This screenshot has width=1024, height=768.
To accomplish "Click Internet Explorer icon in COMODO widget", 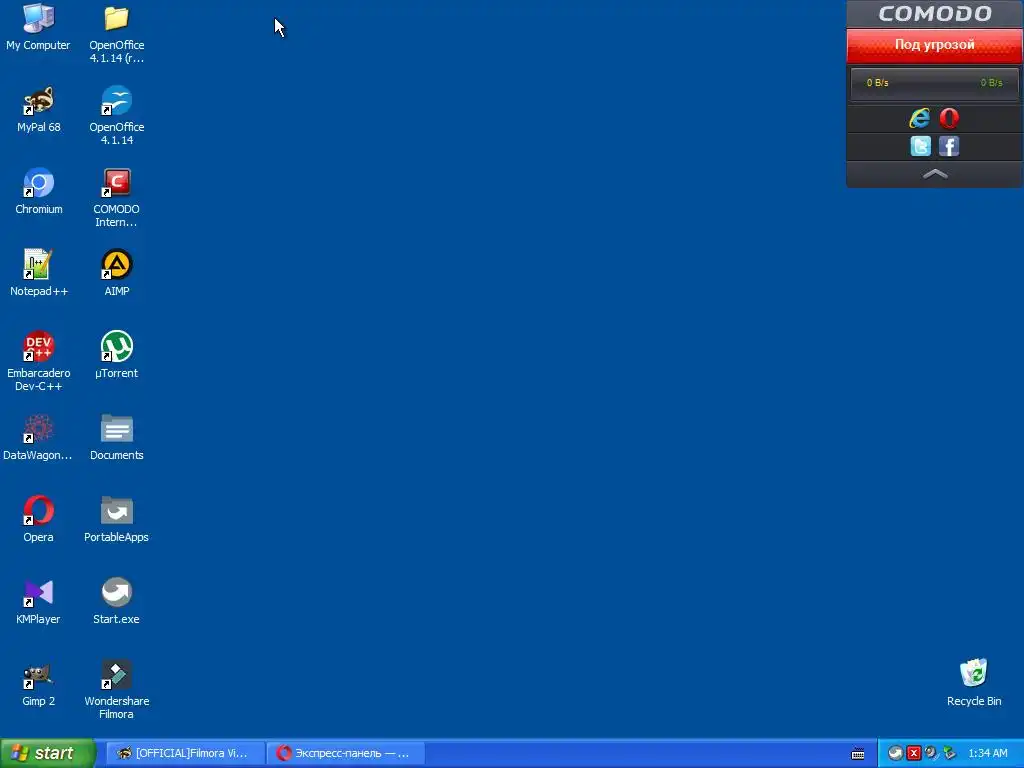I will pyautogui.click(x=920, y=118).
